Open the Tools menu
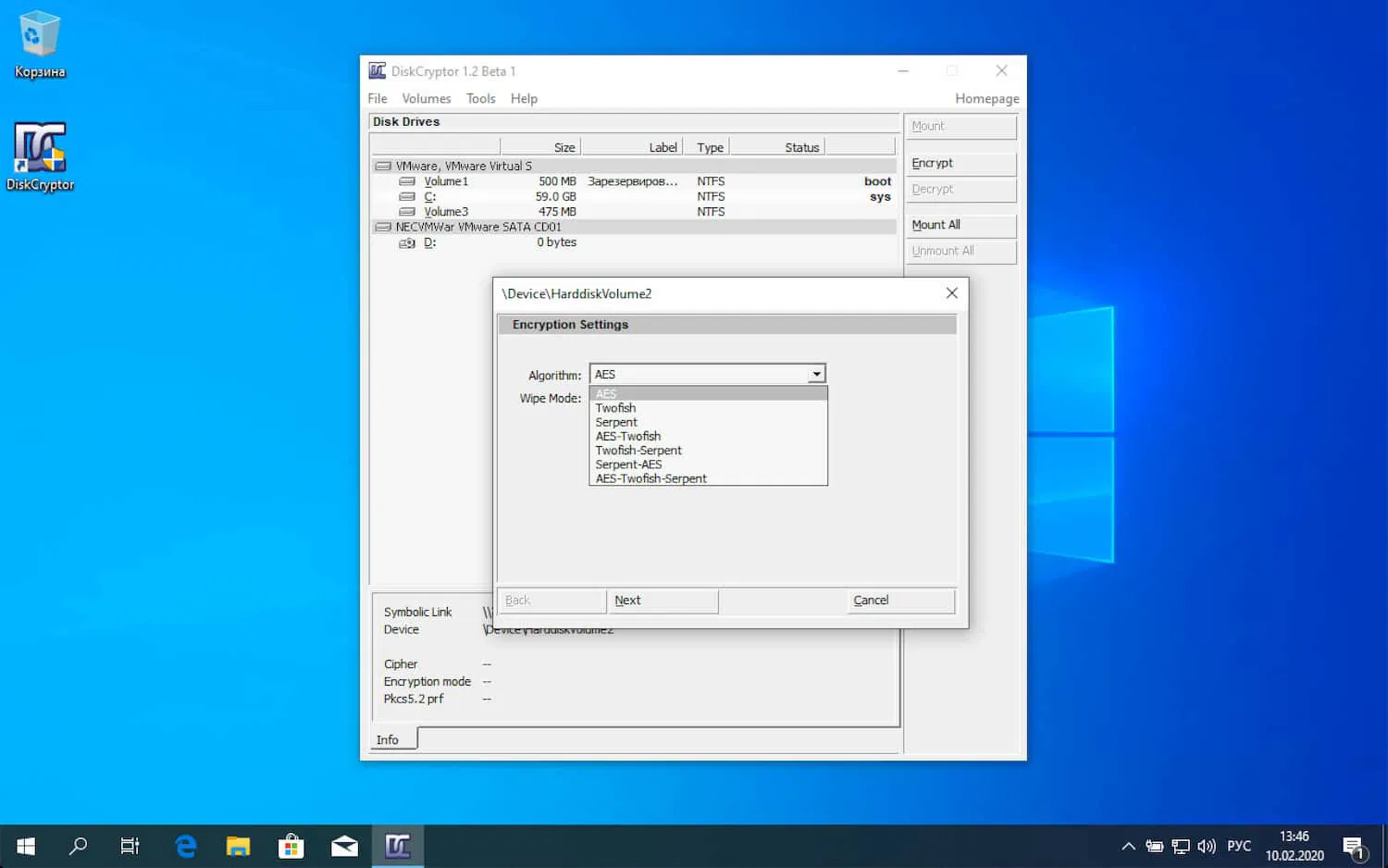Image resolution: width=1388 pixels, height=868 pixels. pyautogui.click(x=480, y=98)
